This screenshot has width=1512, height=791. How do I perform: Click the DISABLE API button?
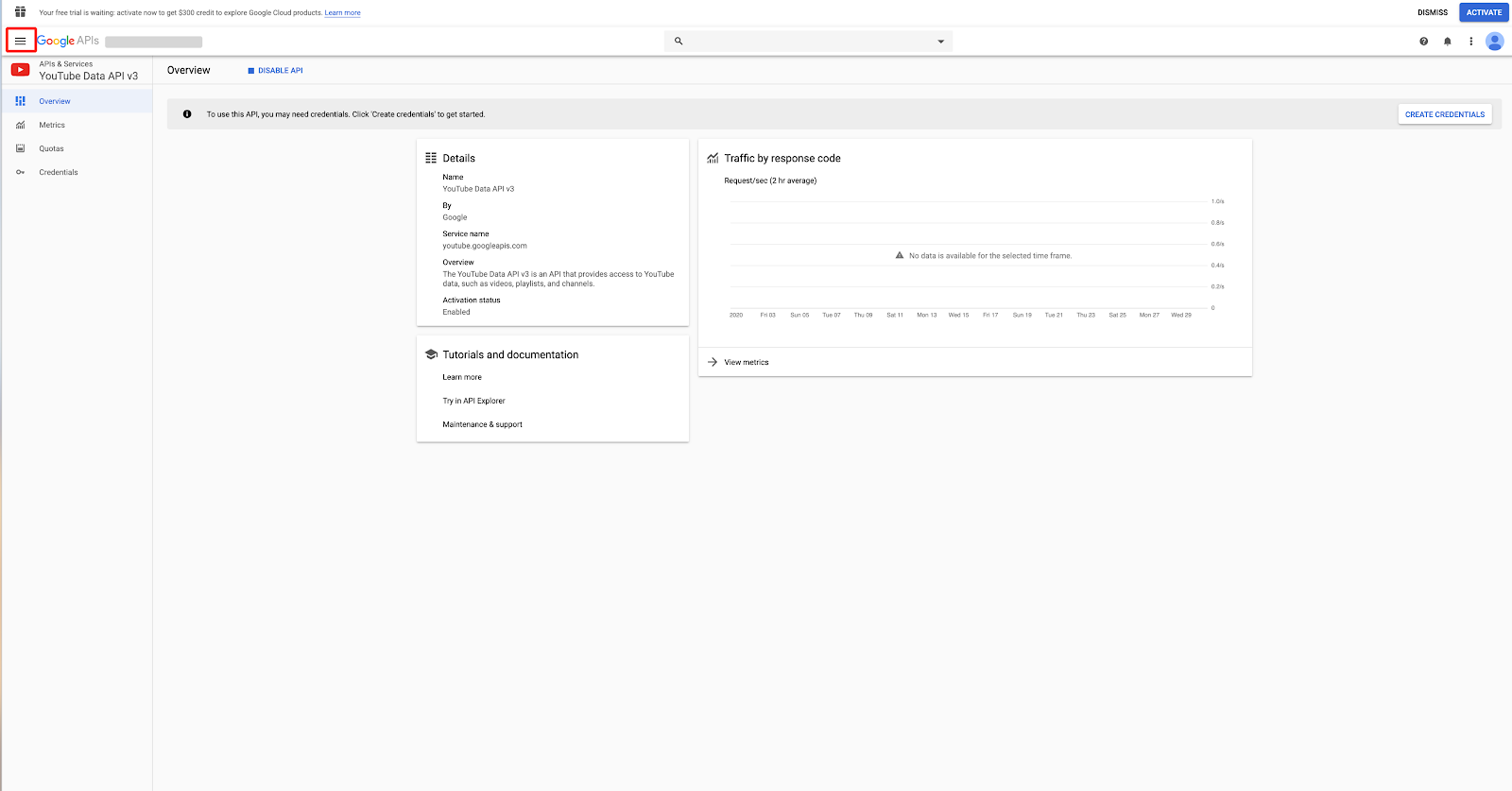(275, 71)
